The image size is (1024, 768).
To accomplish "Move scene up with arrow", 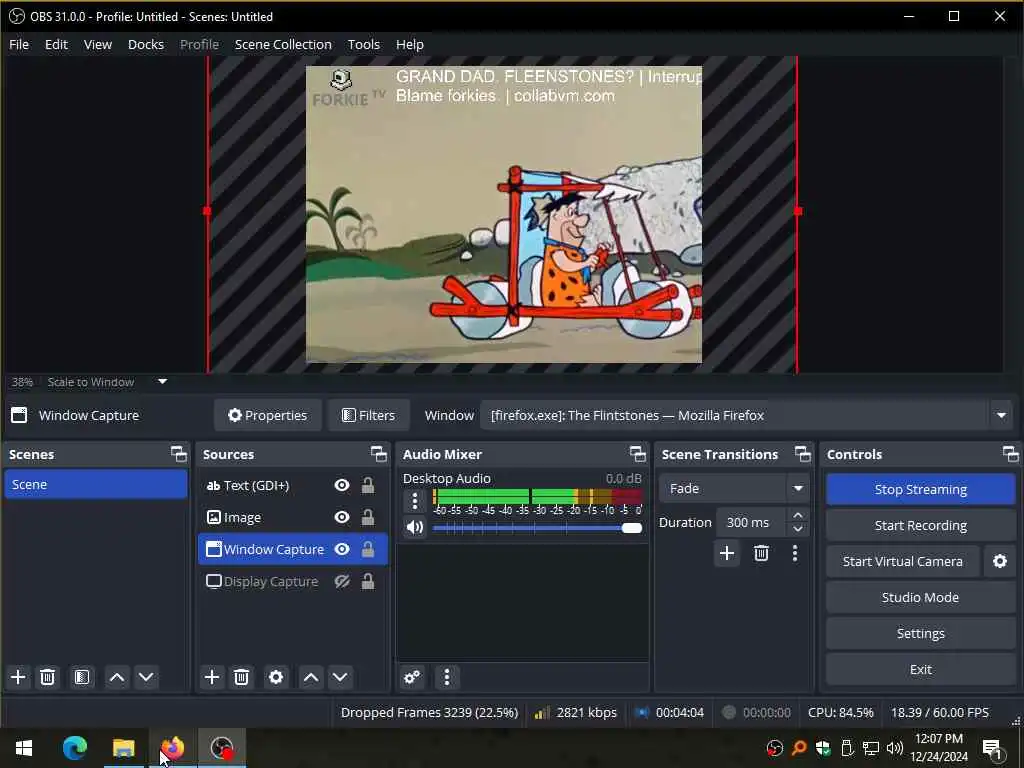I will tap(117, 677).
